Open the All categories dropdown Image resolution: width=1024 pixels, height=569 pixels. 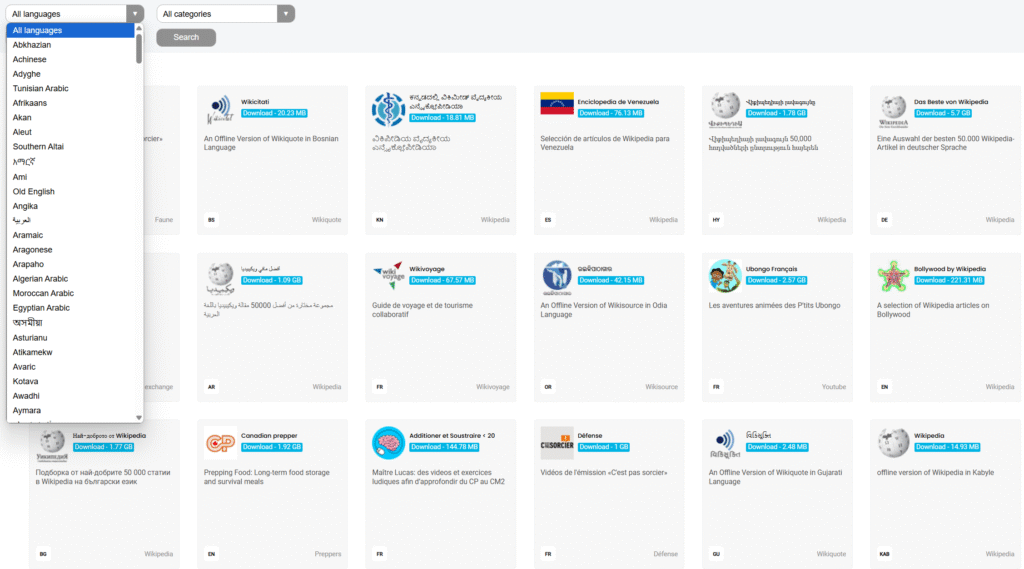225,14
